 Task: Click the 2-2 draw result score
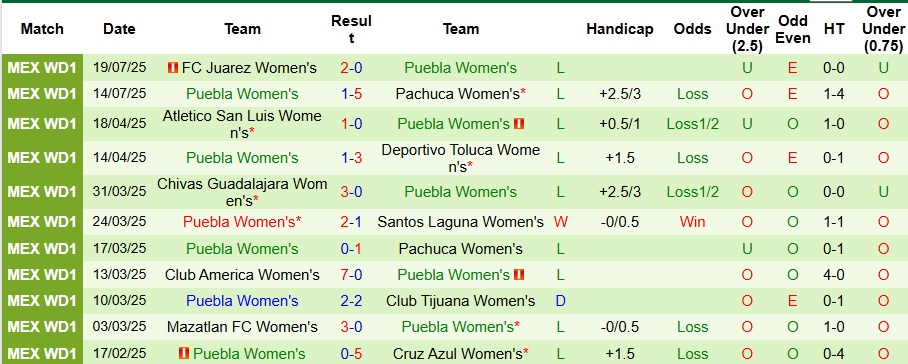pos(352,301)
